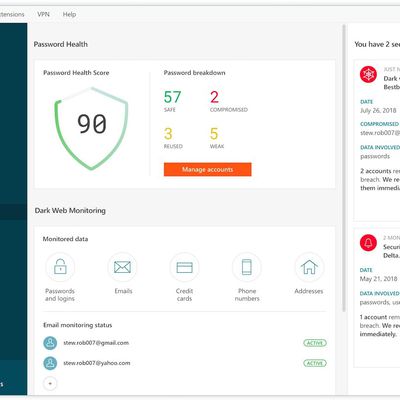
Task: Click the Email monitoring status label
Action: click(78, 325)
